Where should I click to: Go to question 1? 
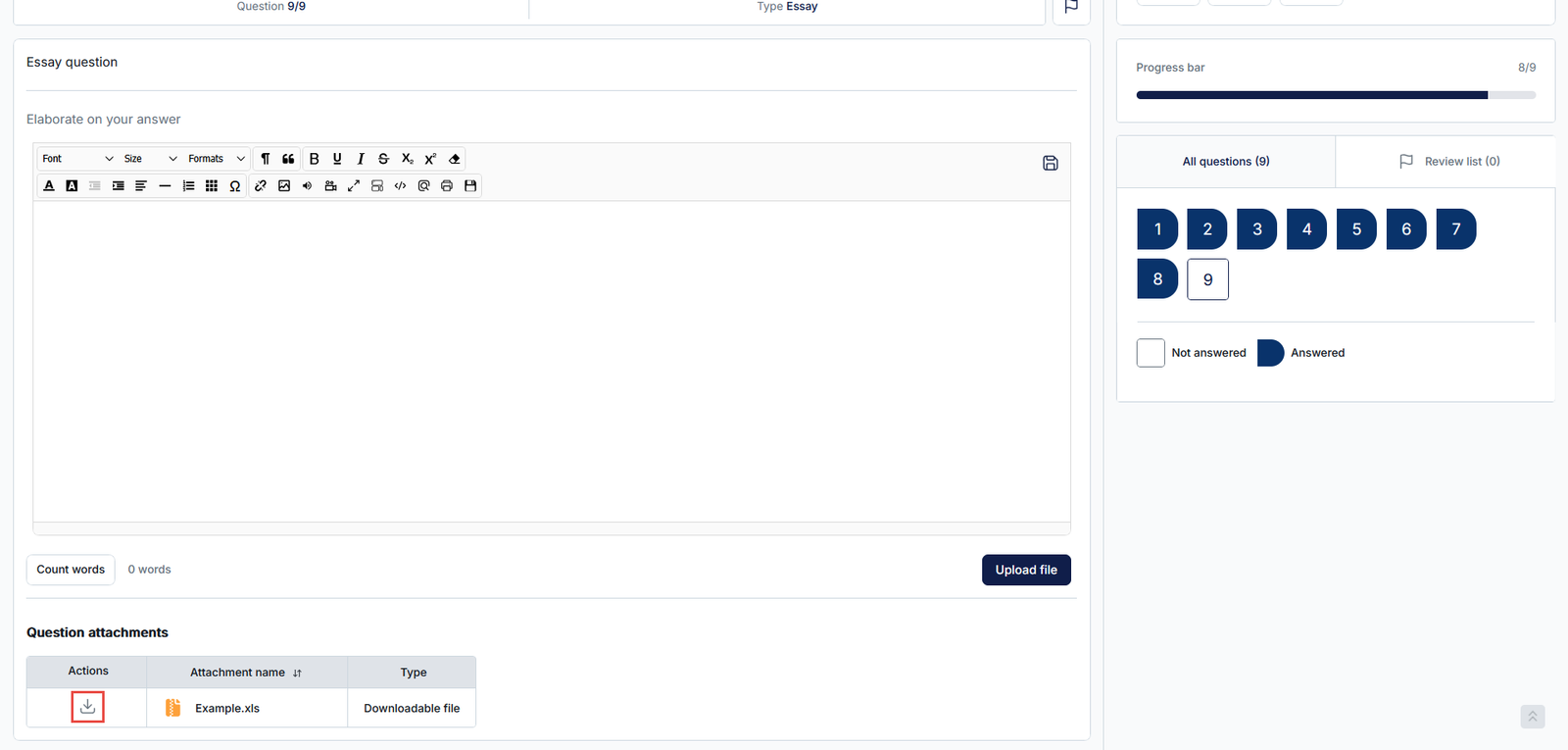(x=1157, y=229)
